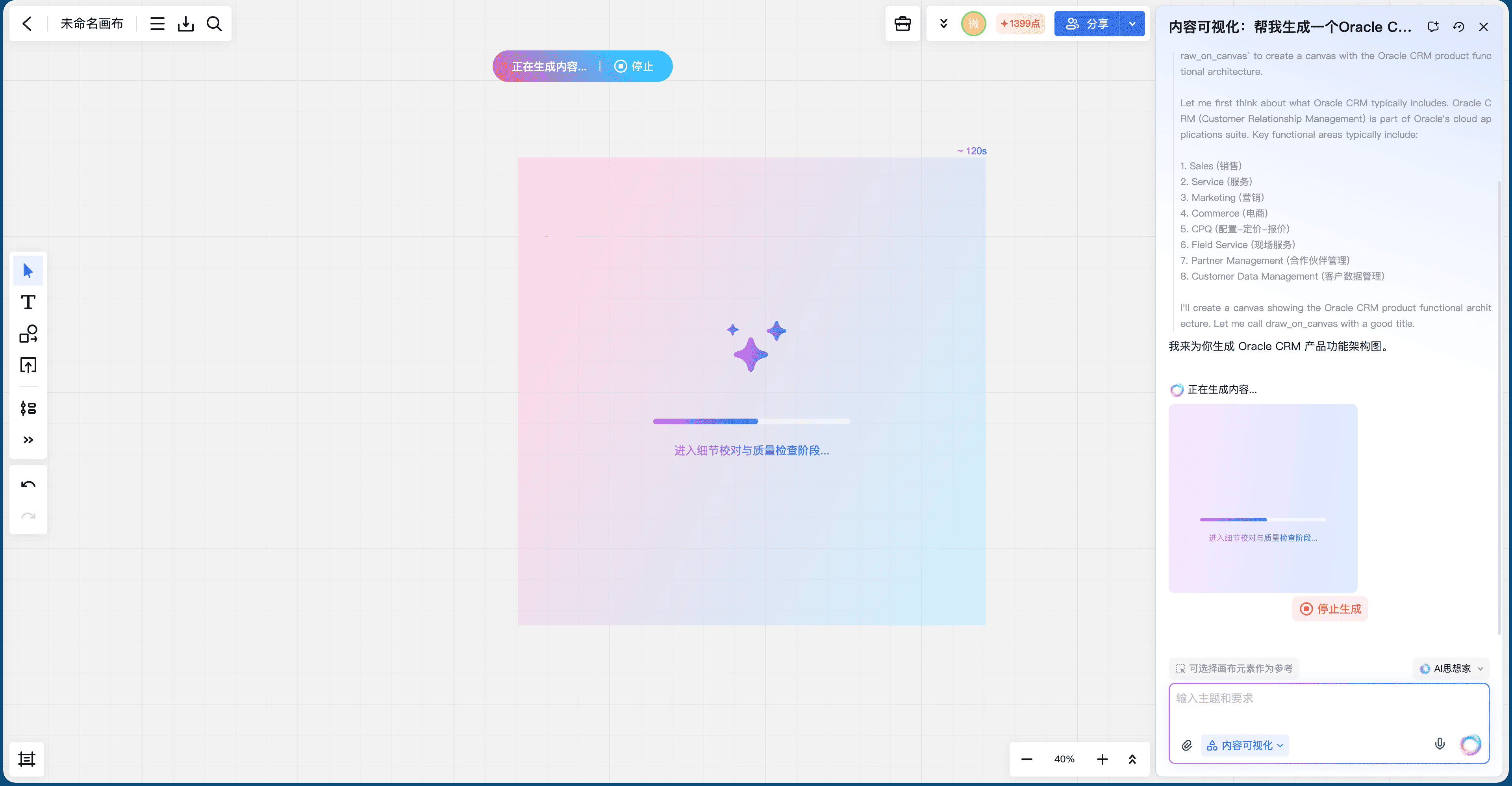Start a new chat in AI panel

[x=1433, y=26]
